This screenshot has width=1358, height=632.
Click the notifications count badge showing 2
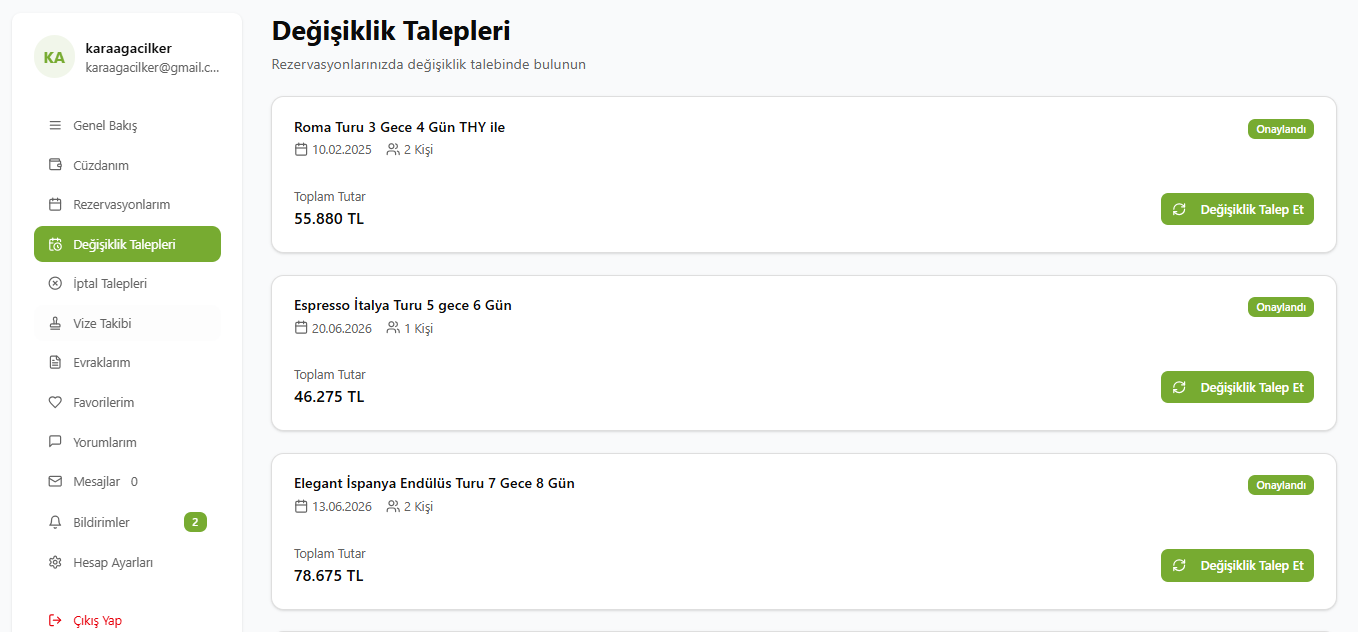pos(195,522)
